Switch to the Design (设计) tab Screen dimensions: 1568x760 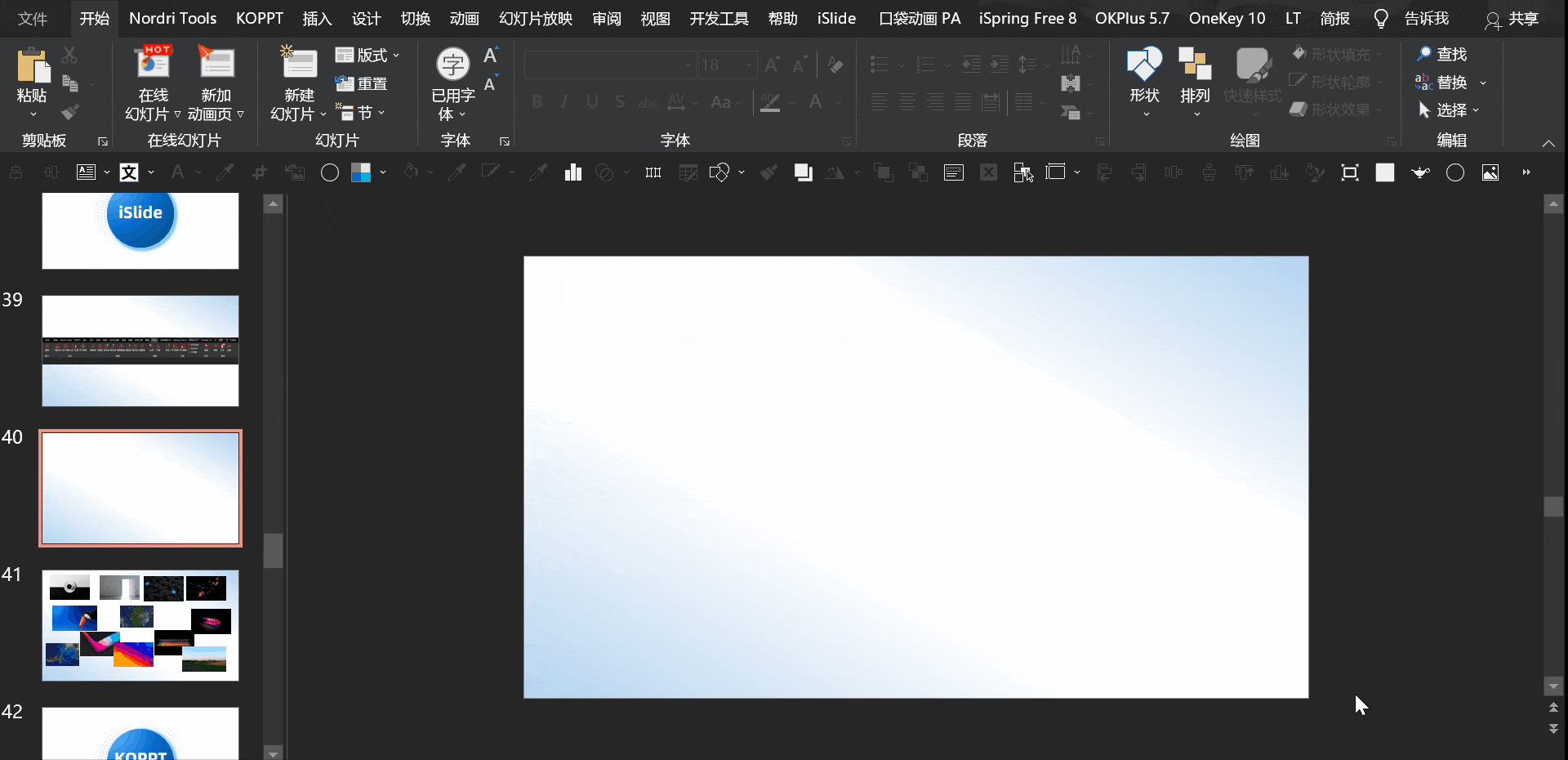pyautogui.click(x=366, y=19)
